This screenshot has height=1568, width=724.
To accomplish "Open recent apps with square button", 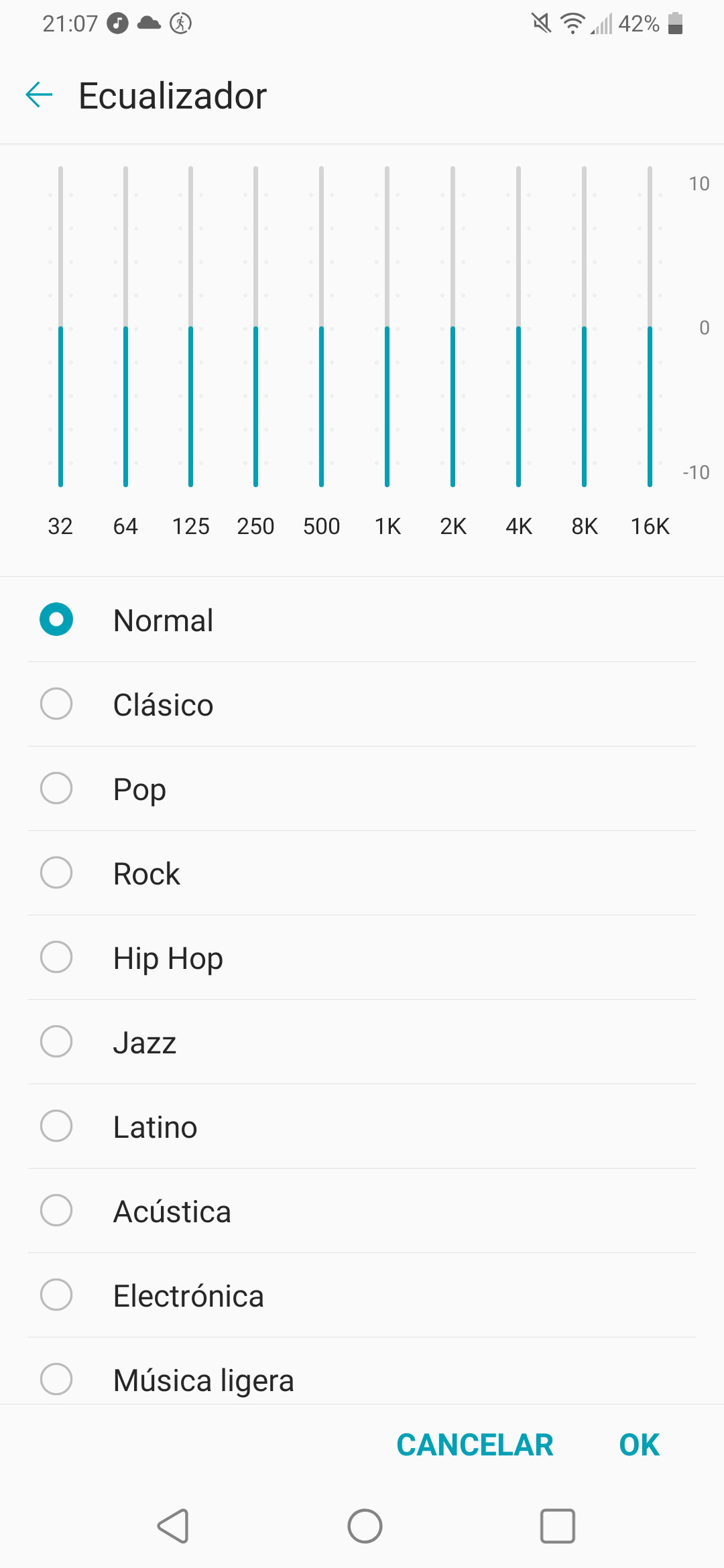I will coord(558,1526).
